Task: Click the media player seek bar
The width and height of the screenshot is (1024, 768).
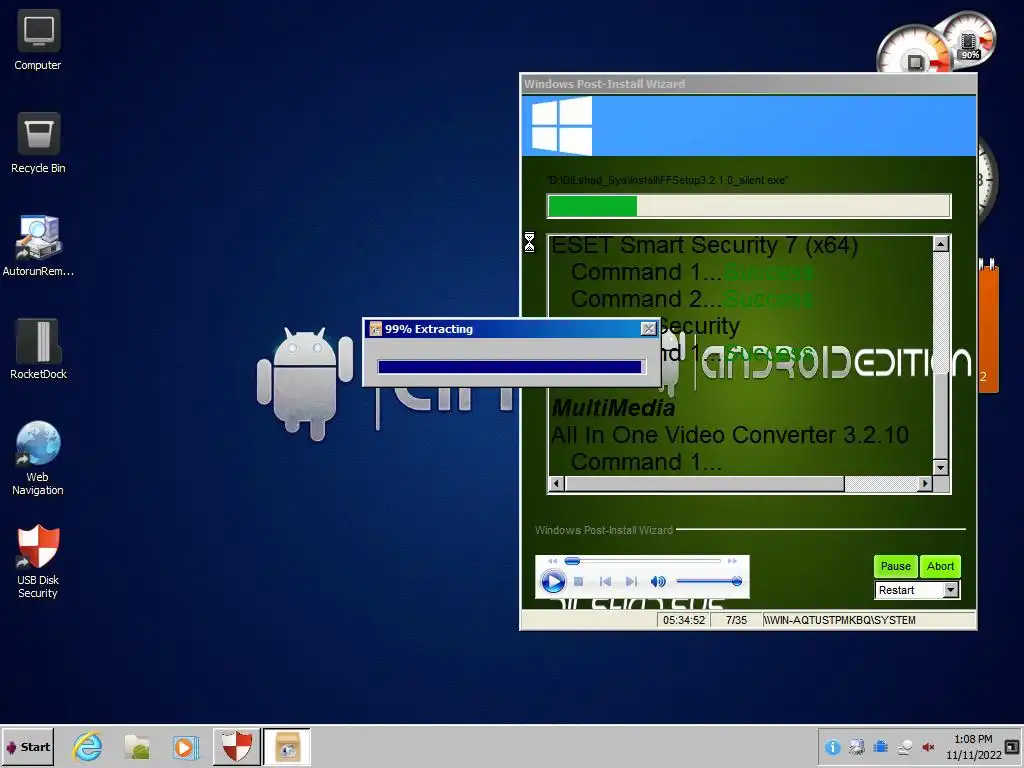Action: pyautogui.click(x=643, y=561)
